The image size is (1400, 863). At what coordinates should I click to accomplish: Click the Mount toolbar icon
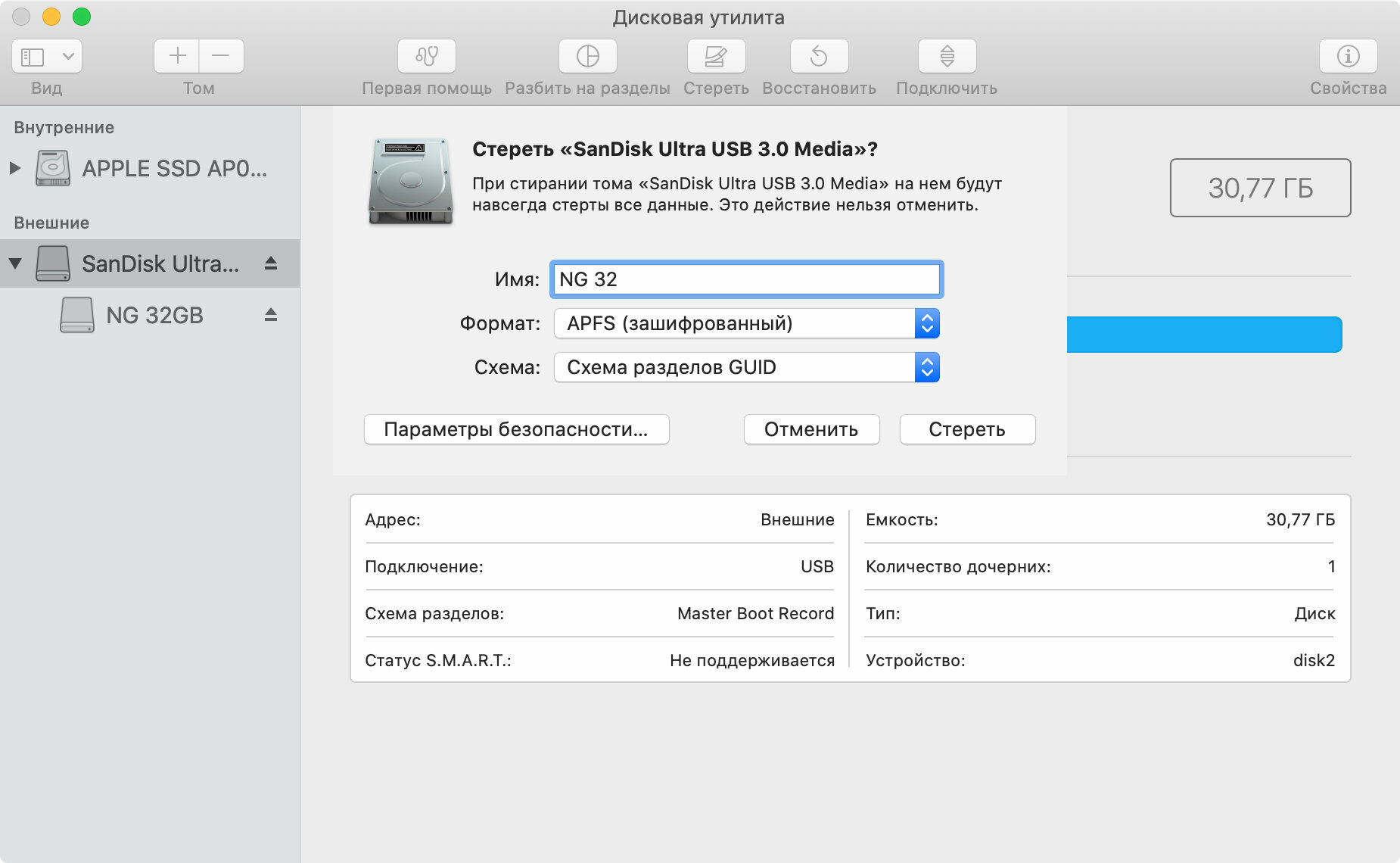coord(947,56)
